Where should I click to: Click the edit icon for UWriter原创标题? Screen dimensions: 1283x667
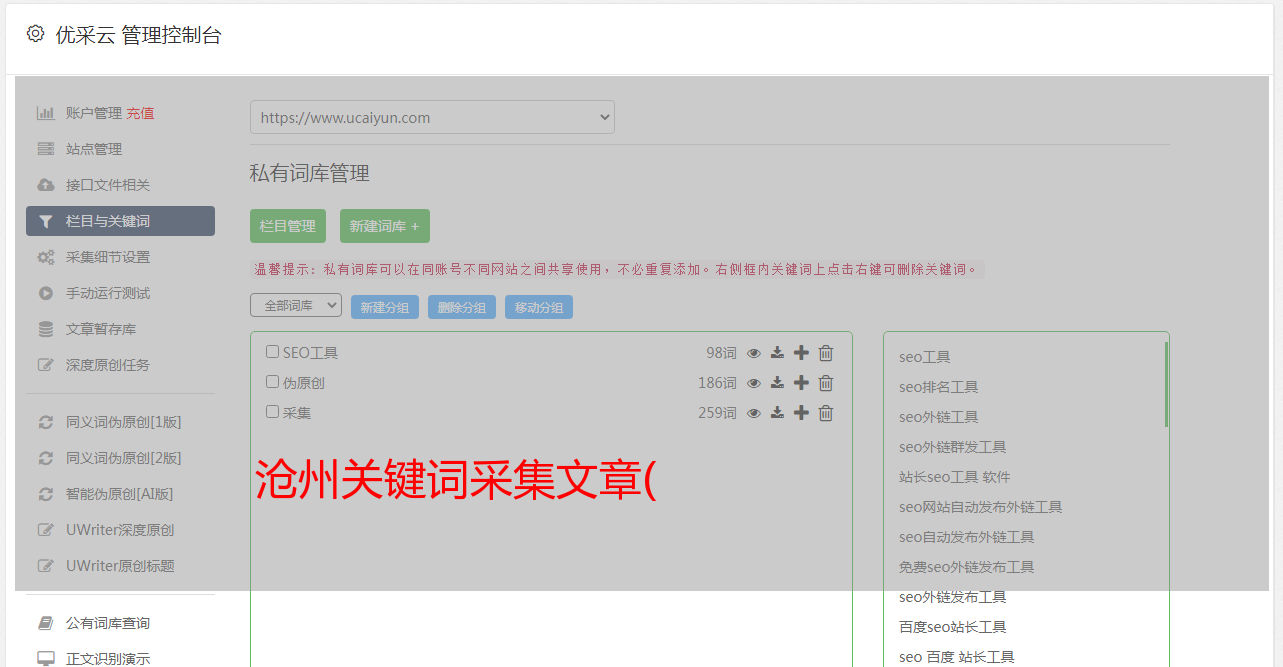pyautogui.click(x=45, y=566)
